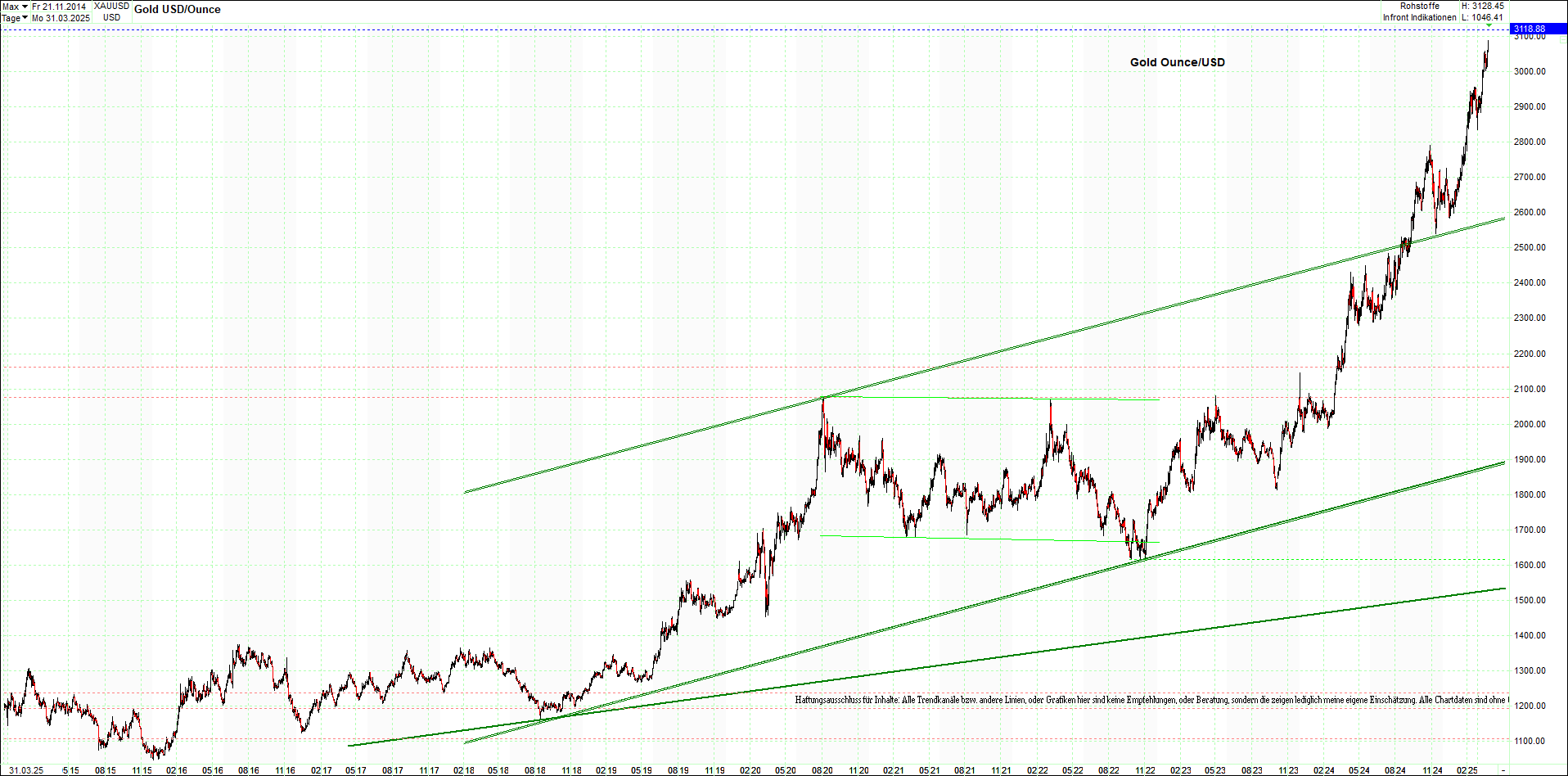Select the XAUUSD symbol field
The height and width of the screenshot is (776, 1568).
pos(111,7)
